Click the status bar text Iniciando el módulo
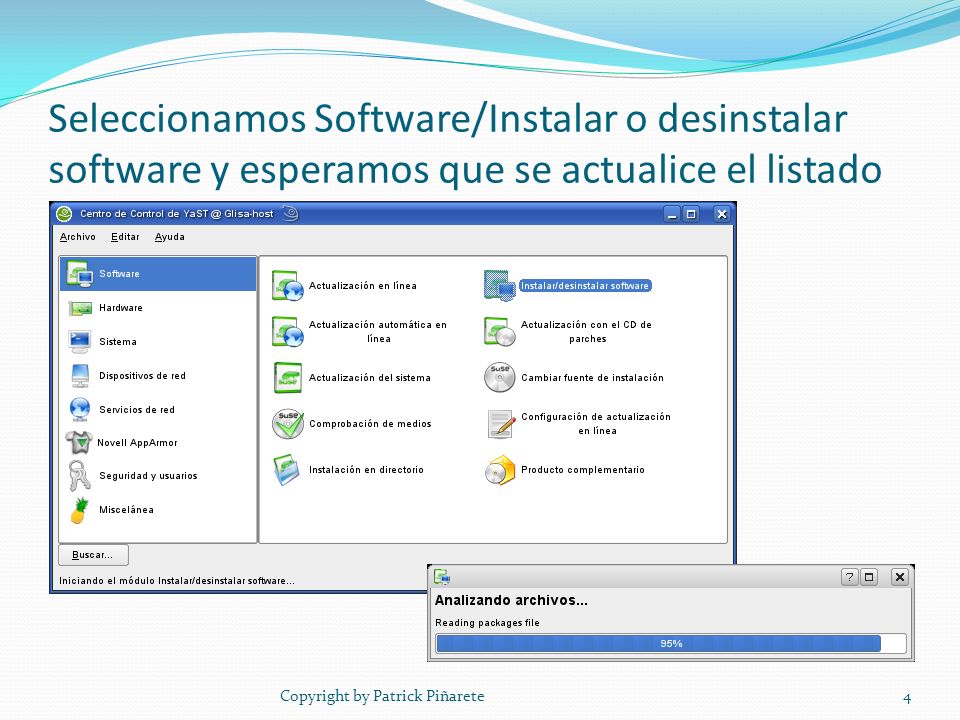 pyautogui.click(x=176, y=580)
